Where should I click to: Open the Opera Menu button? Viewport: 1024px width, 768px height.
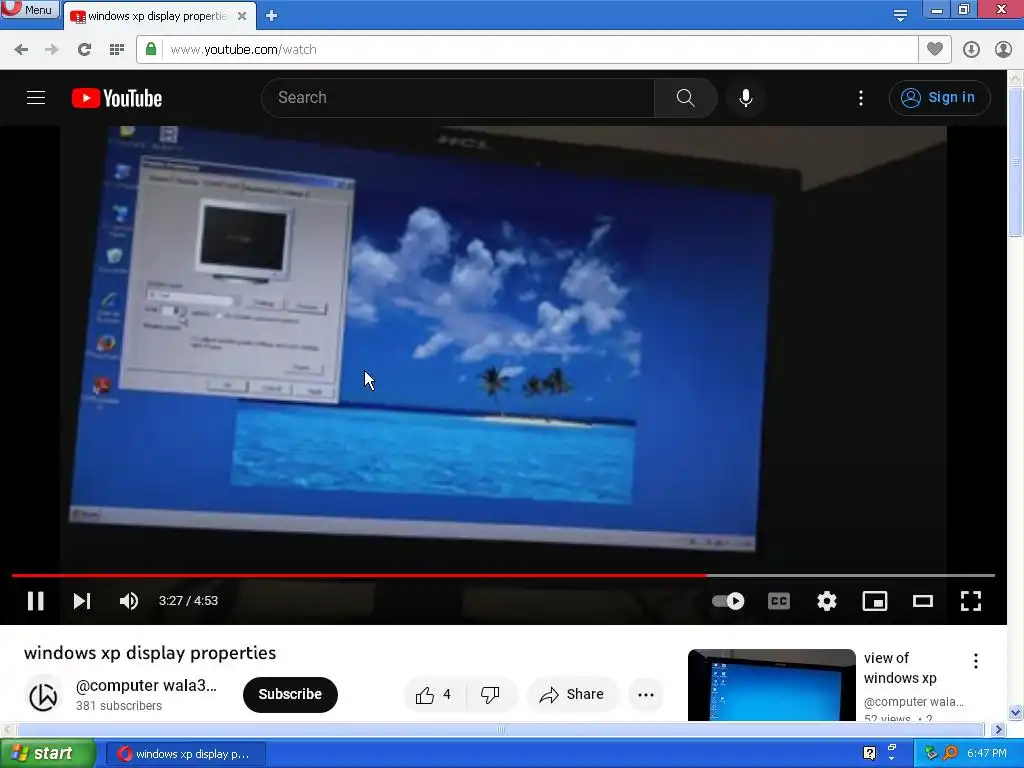29,9
